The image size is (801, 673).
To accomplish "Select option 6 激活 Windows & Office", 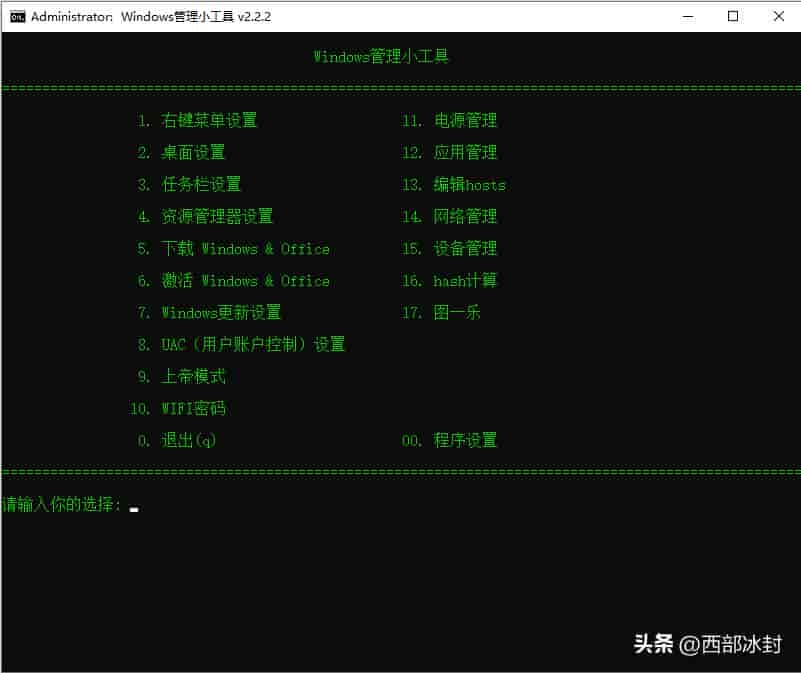I will 233,281.
